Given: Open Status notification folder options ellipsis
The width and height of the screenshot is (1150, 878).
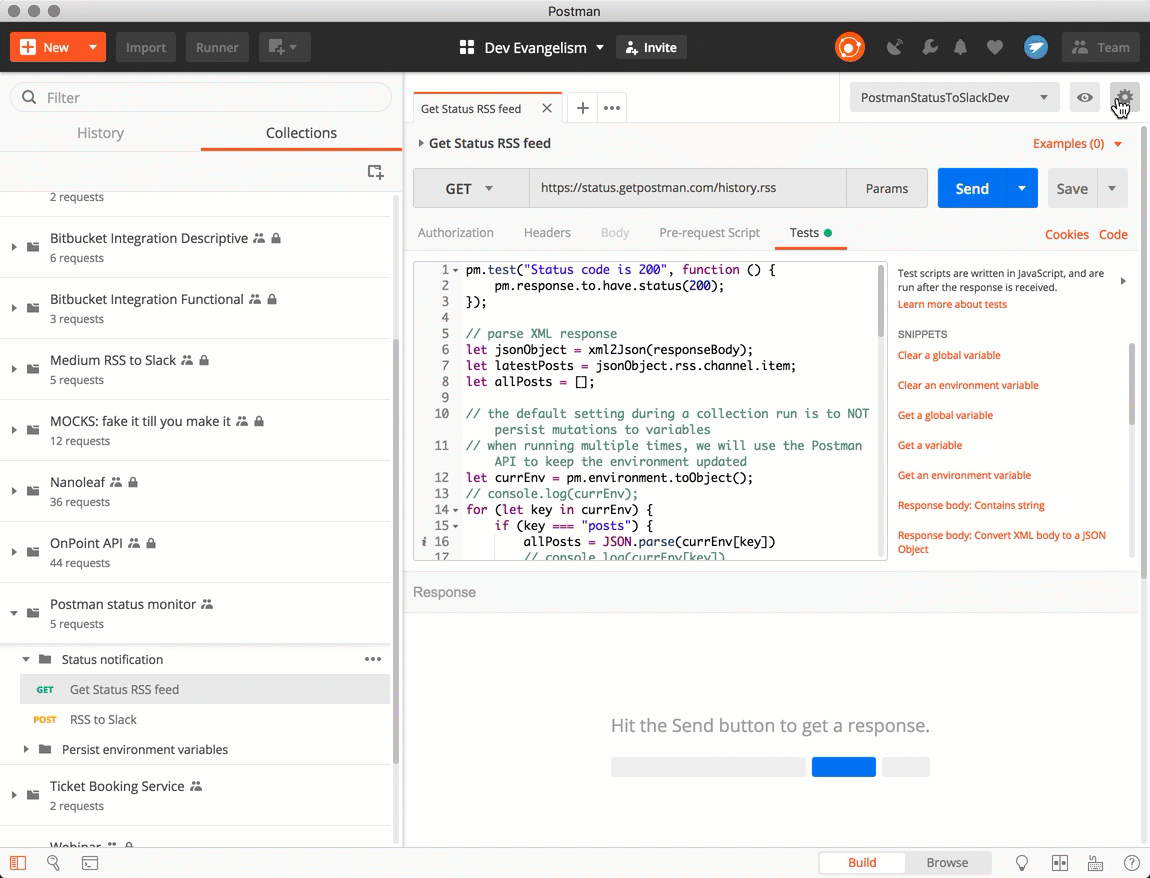Looking at the screenshot, I should (373, 659).
